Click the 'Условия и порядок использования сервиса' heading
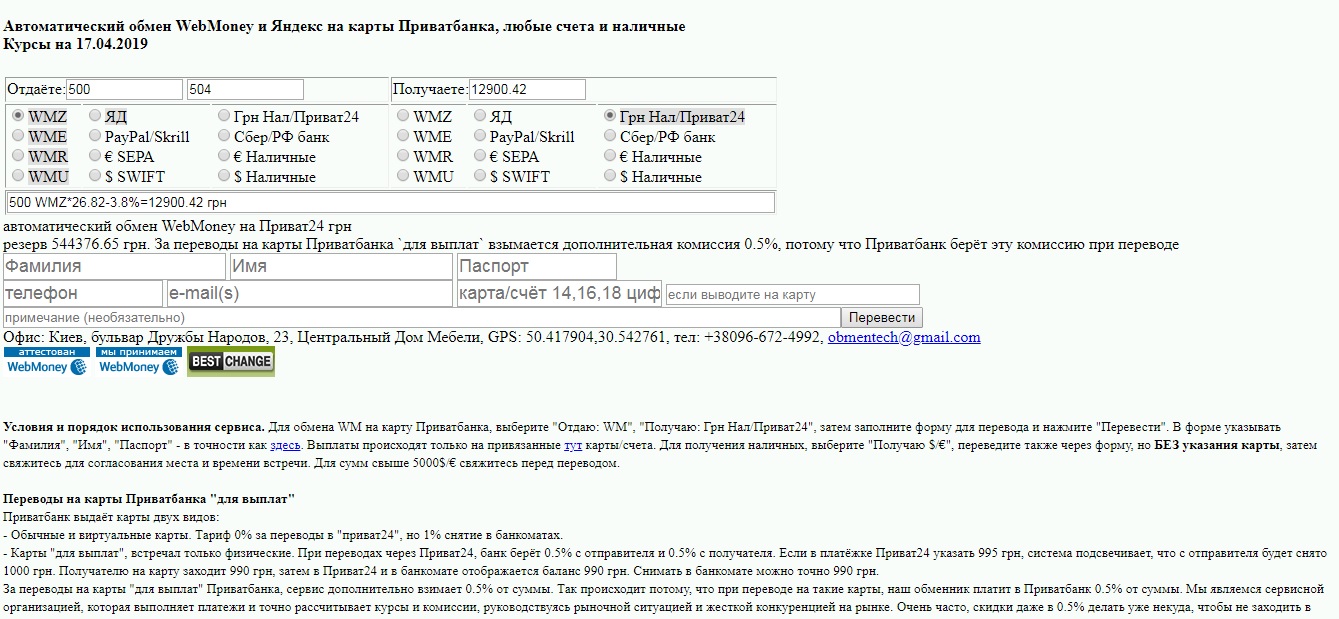1339x619 pixels. (x=135, y=427)
